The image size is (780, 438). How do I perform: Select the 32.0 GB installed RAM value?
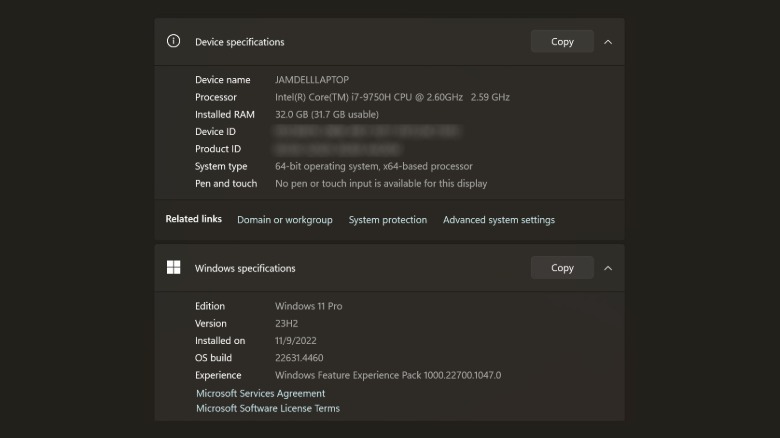327,114
